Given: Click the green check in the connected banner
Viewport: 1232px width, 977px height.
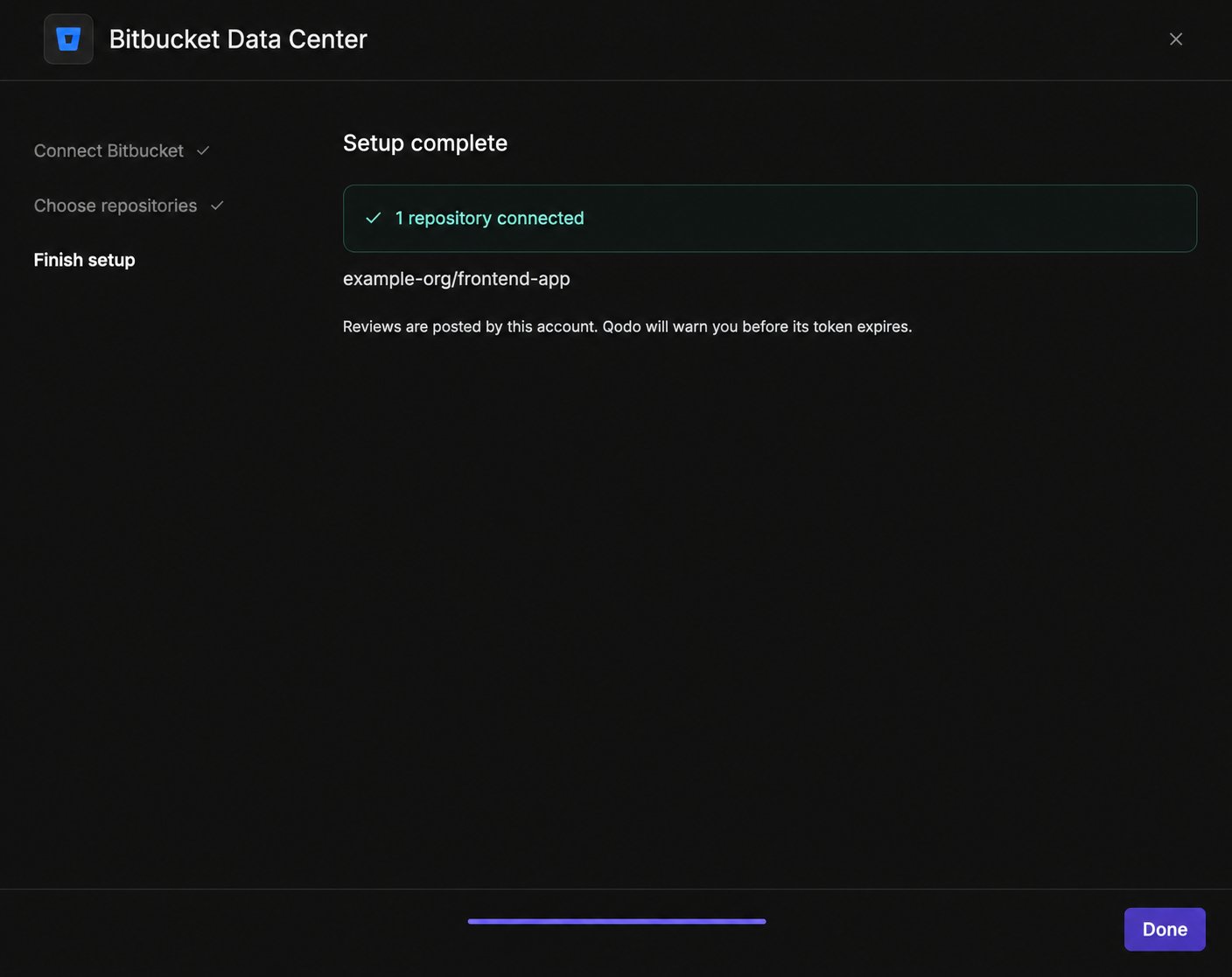Looking at the screenshot, I should (374, 218).
